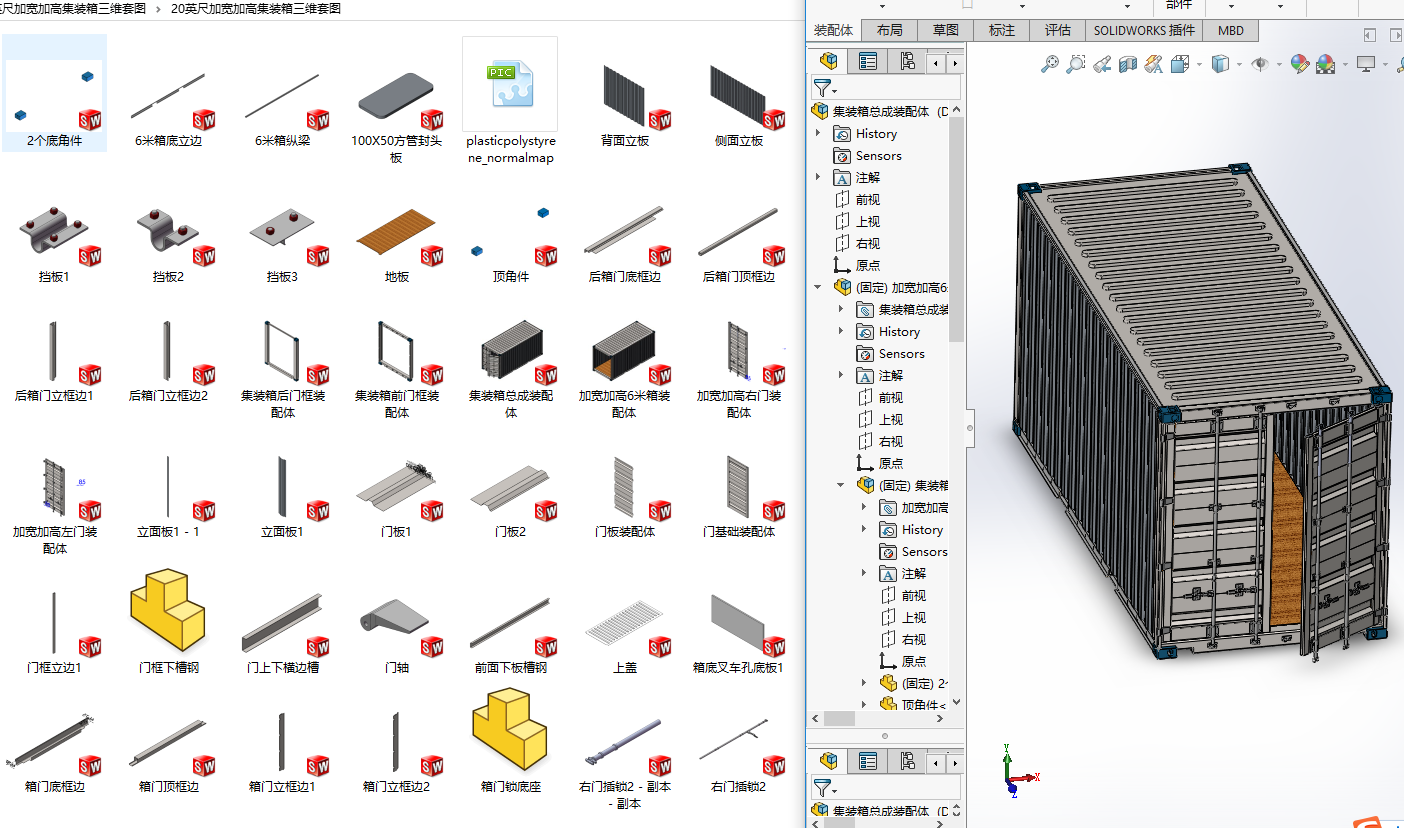
Task: Switch to the 标注 ribbon tab
Action: 1002,30
